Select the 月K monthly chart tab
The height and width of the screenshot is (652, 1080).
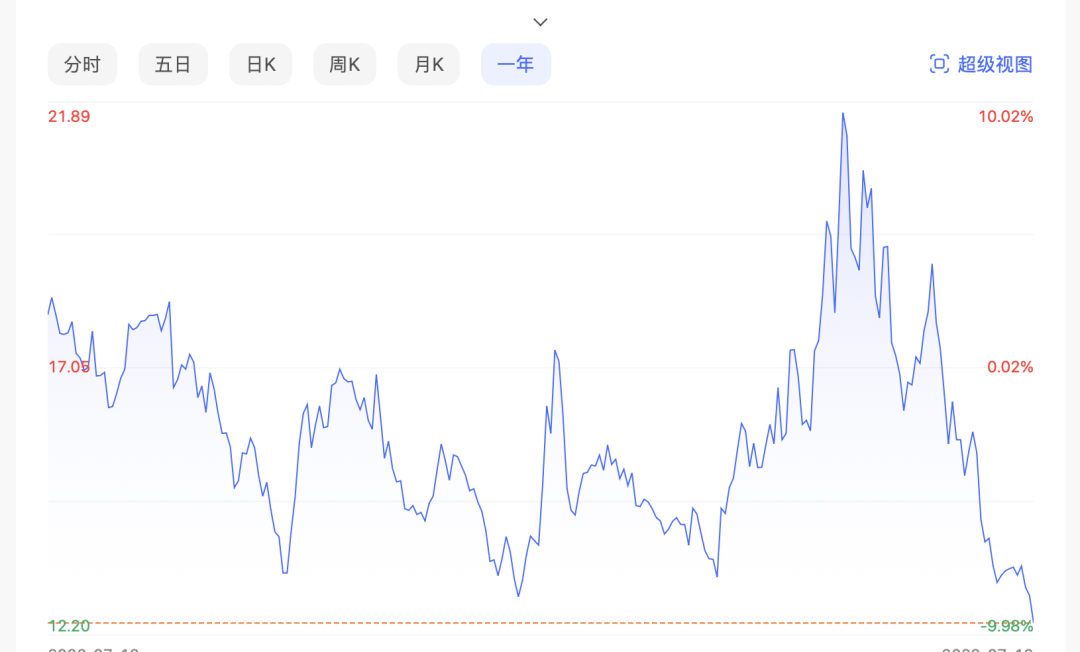point(428,65)
